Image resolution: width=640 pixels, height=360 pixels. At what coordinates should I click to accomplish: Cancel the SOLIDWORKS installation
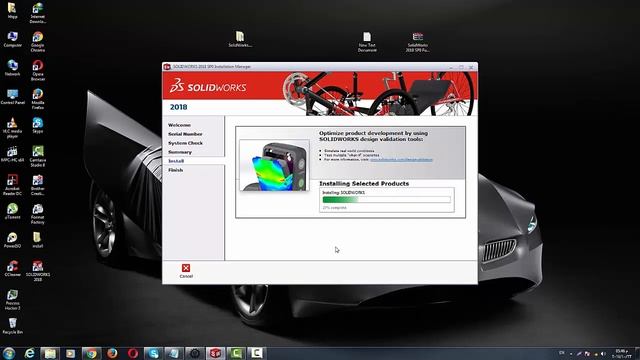click(x=186, y=271)
